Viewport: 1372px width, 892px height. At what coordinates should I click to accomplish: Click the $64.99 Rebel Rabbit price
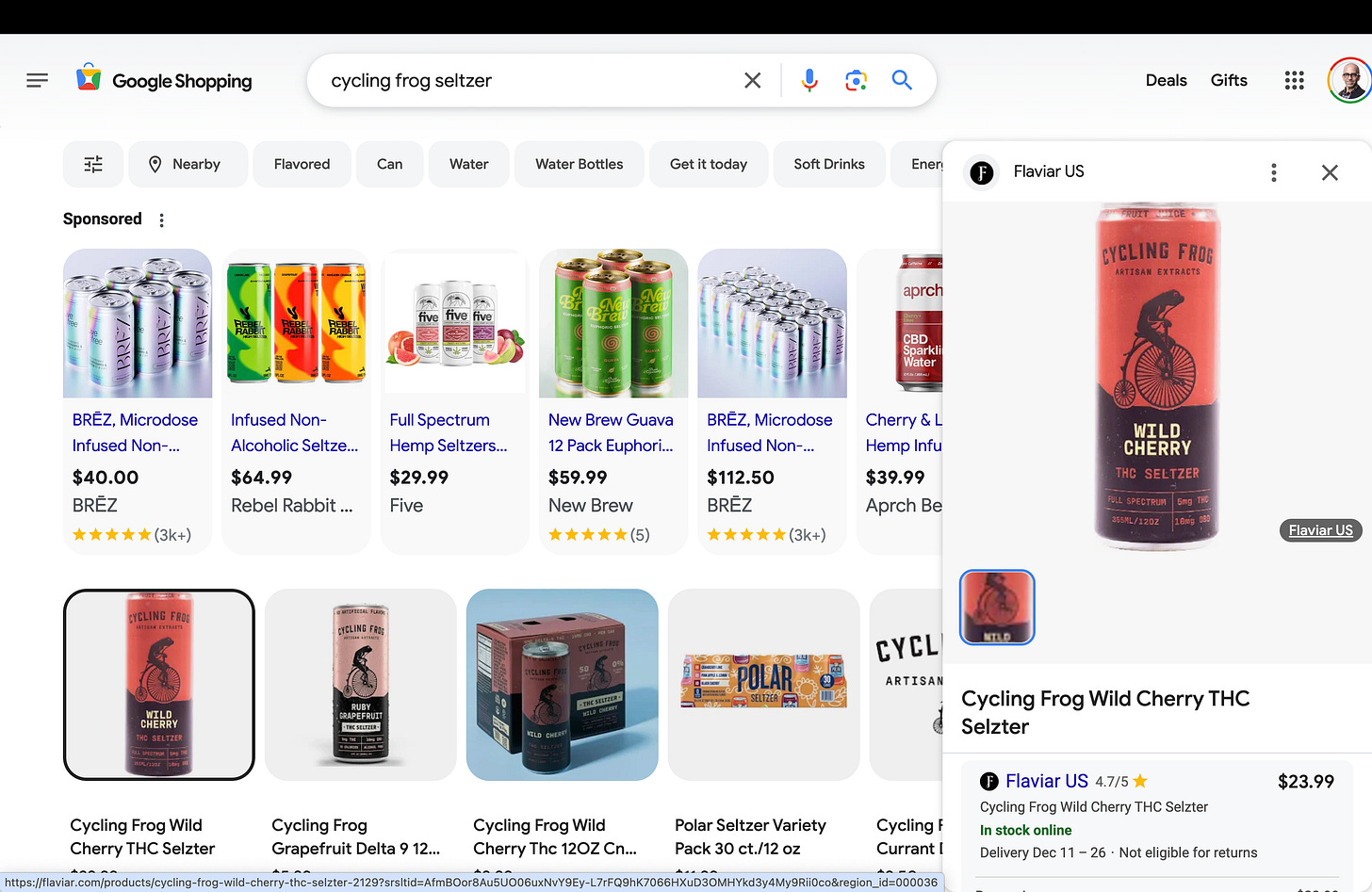click(x=261, y=478)
